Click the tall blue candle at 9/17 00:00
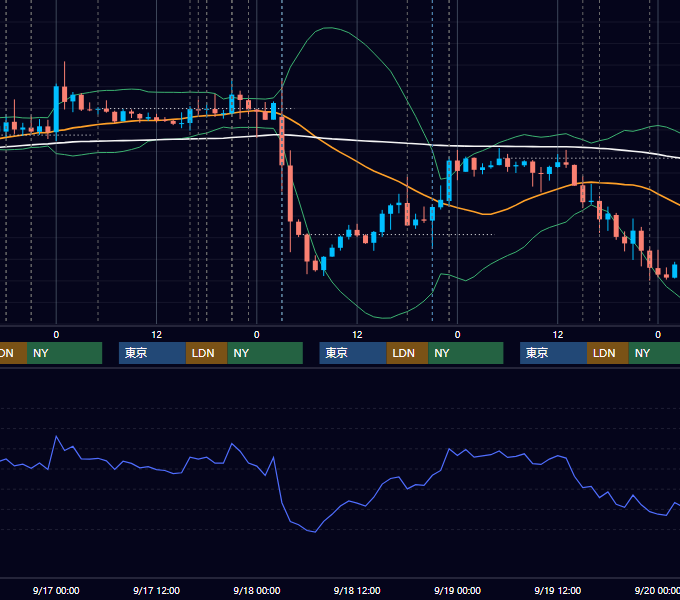680x600 pixels. coord(56,108)
